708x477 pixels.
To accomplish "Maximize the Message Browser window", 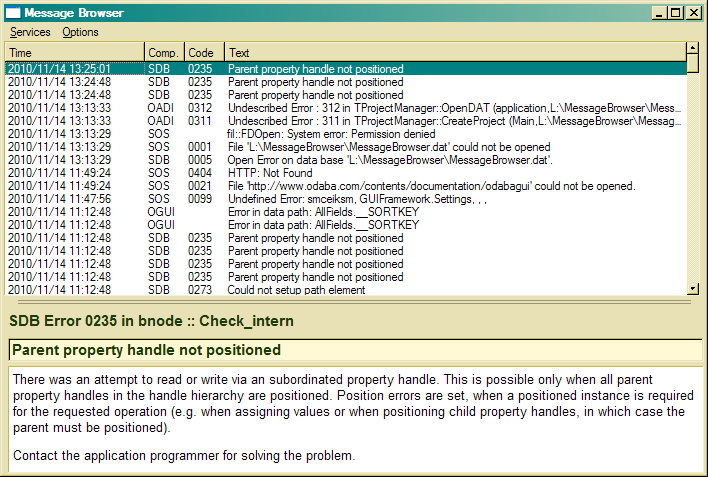I will click(x=676, y=13).
